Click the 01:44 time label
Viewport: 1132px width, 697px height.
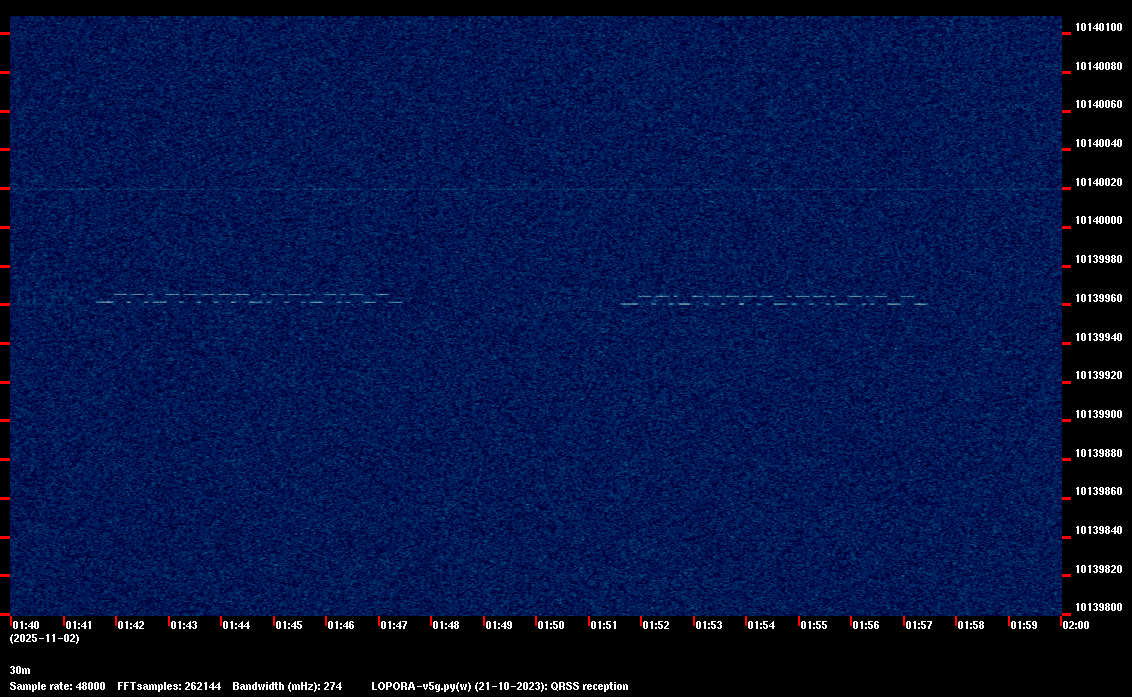click(236, 625)
